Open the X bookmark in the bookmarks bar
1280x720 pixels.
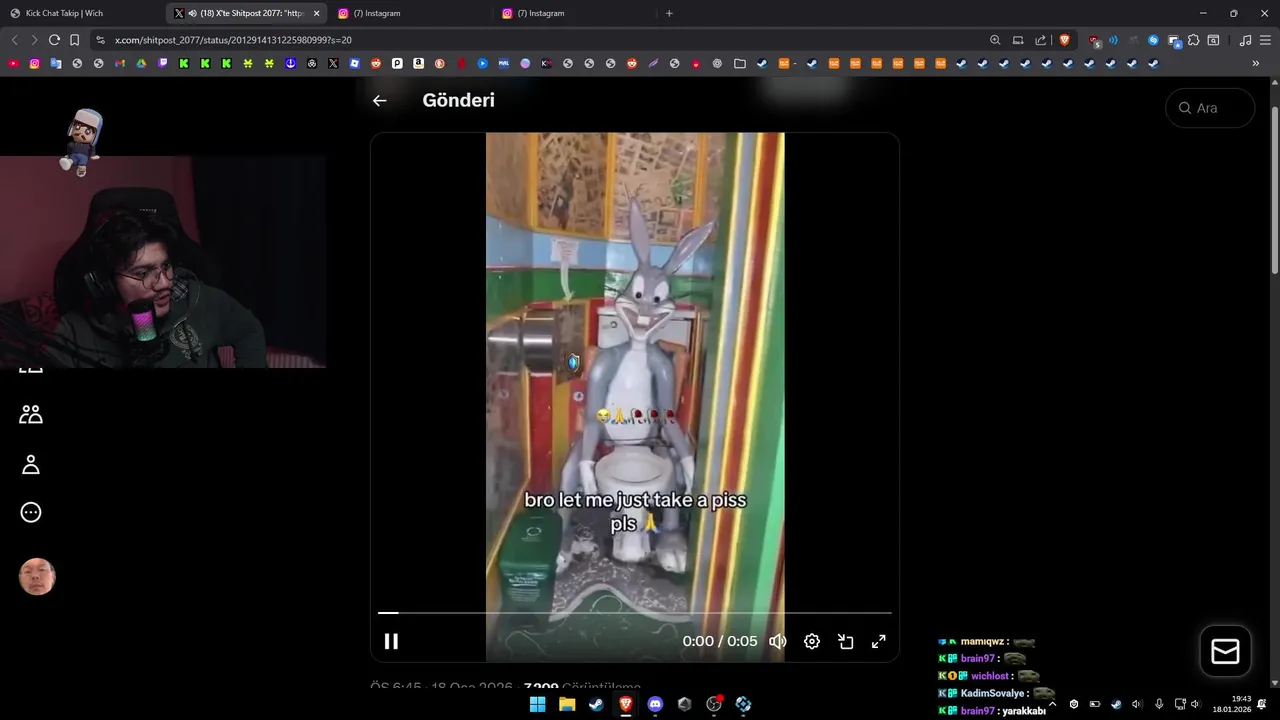point(333,63)
